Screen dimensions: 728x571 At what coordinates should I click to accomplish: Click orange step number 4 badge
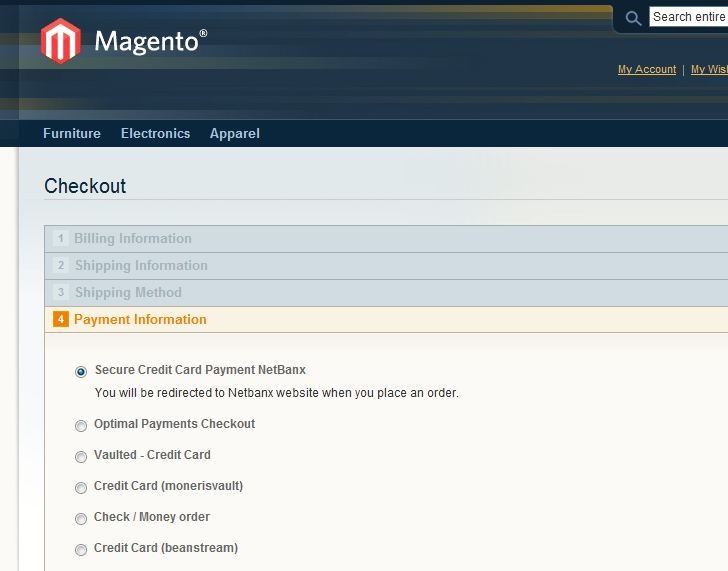point(61,319)
